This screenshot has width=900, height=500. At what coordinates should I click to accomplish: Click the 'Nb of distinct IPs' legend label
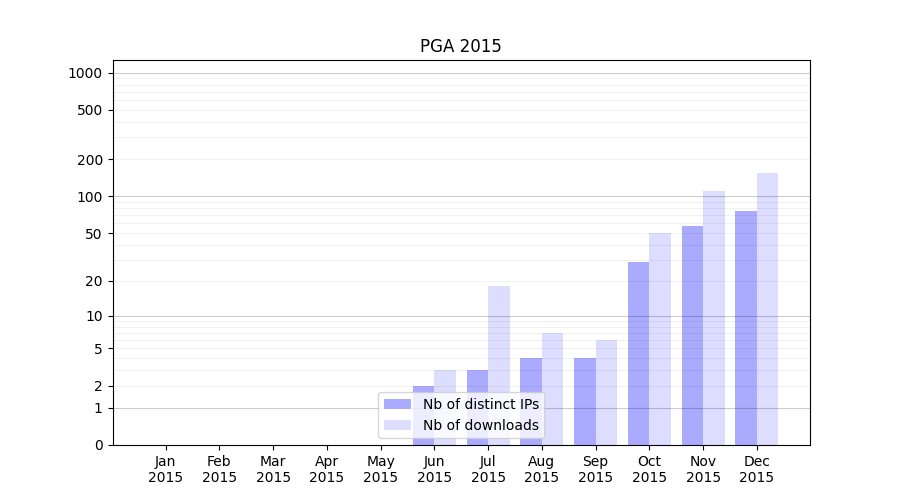click(x=480, y=404)
